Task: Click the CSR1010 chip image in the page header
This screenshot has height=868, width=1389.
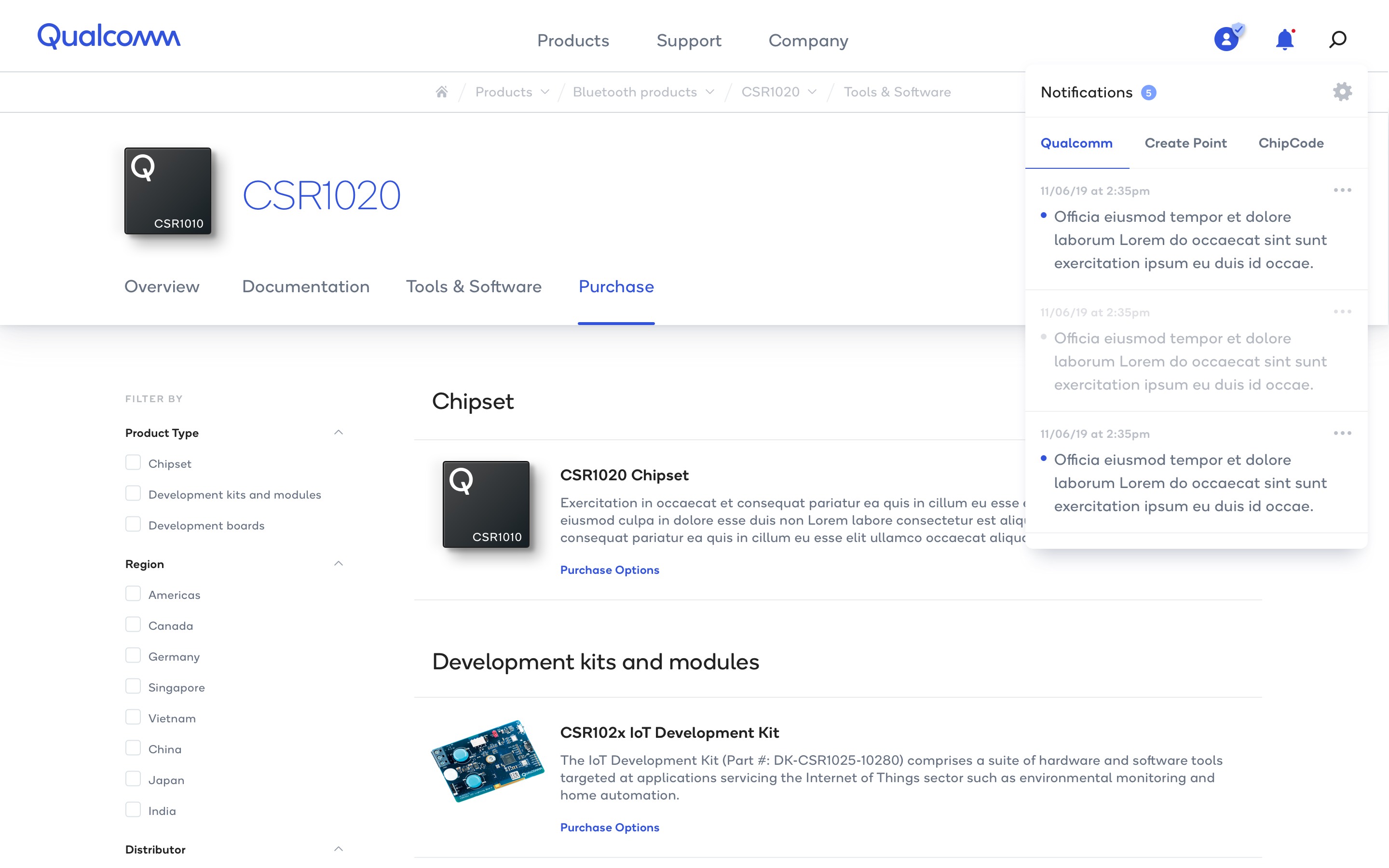Action: pyautogui.click(x=168, y=190)
